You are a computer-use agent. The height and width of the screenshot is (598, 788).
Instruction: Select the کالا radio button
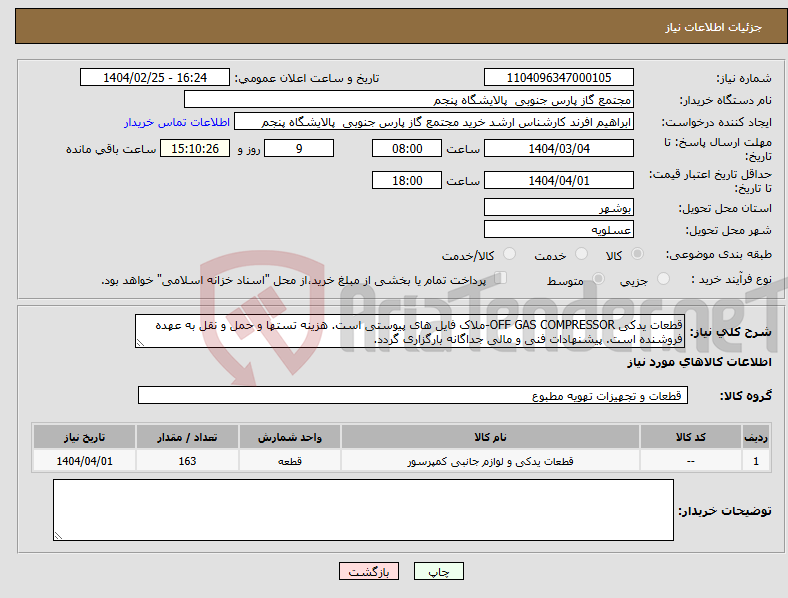tap(637, 254)
